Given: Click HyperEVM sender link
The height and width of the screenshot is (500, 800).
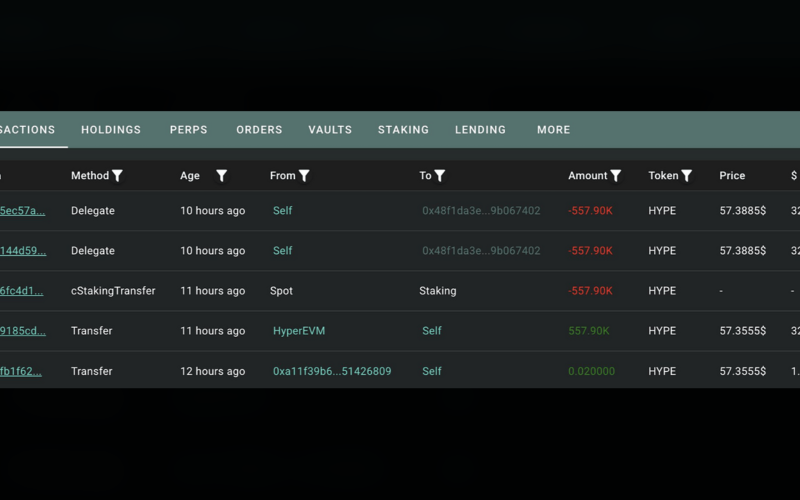Looking at the screenshot, I should [299, 331].
